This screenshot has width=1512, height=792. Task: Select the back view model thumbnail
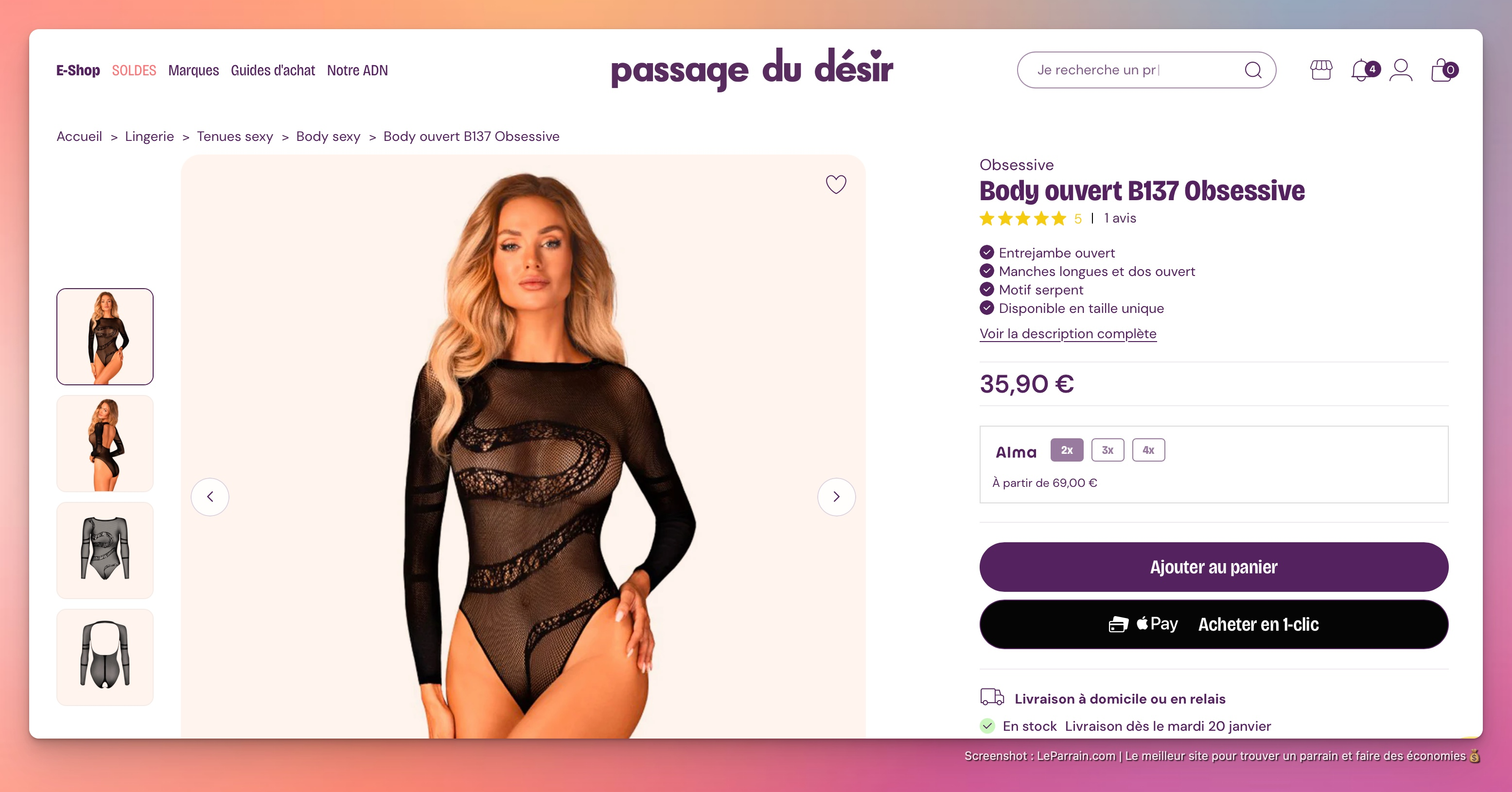(x=105, y=444)
